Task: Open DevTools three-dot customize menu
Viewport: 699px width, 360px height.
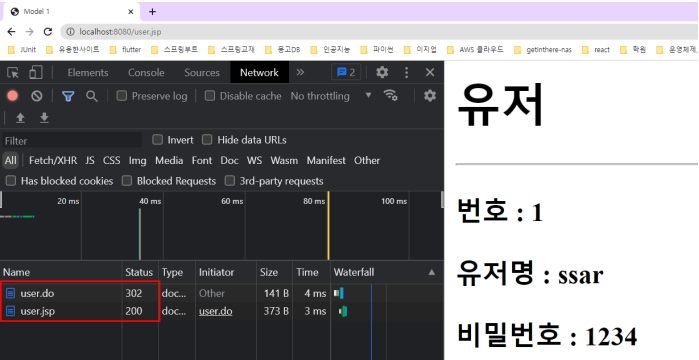Action: point(406,73)
